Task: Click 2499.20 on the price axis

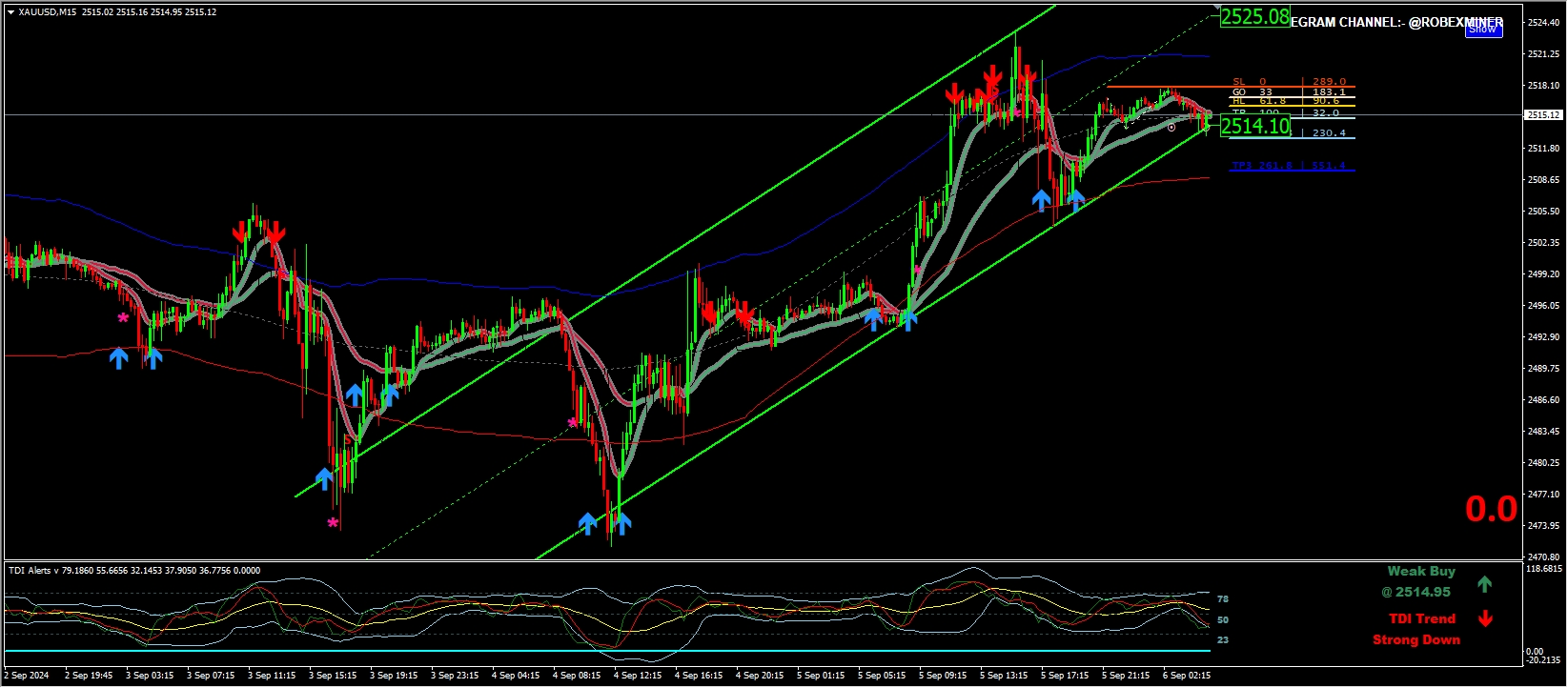Action: click(1543, 274)
